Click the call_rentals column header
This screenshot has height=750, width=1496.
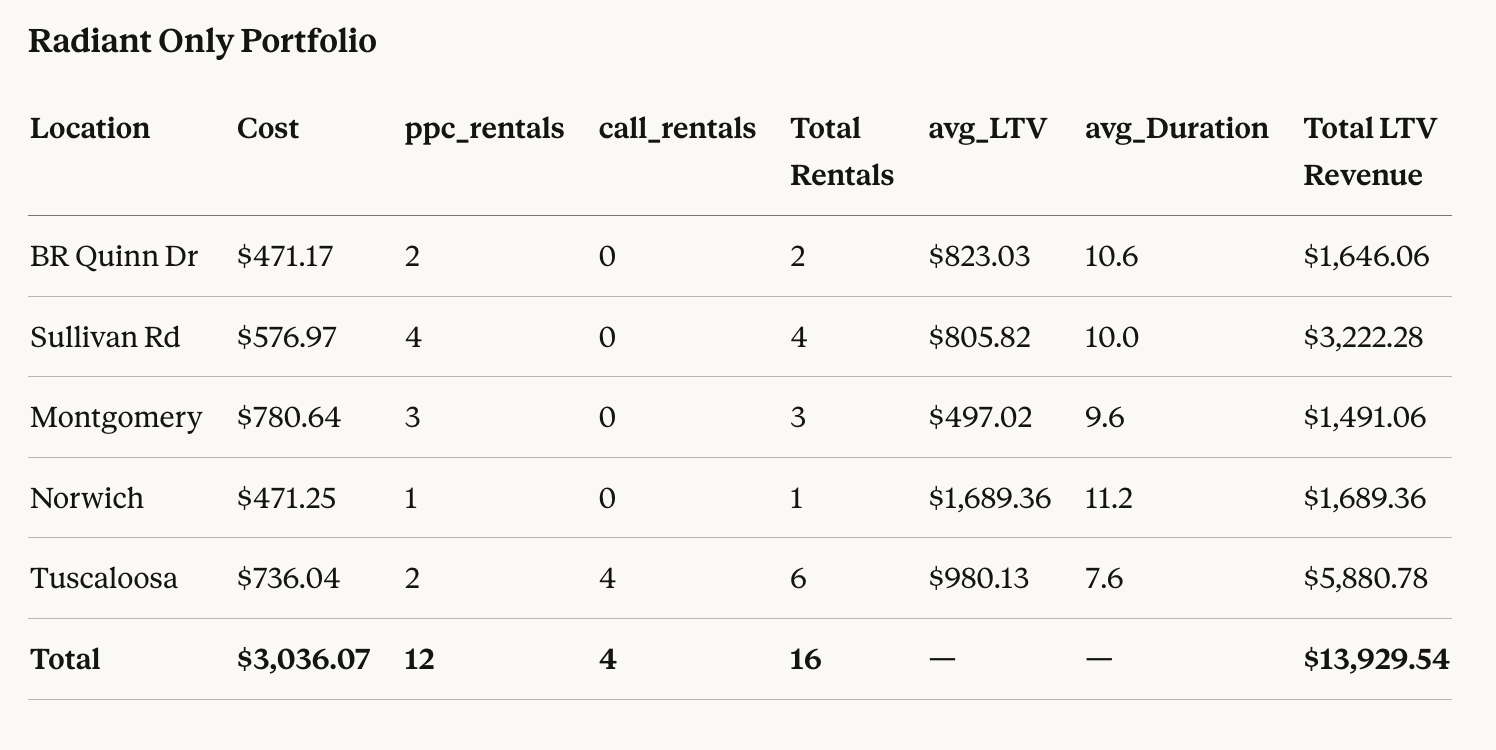pyautogui.click(x=677, y=128)
